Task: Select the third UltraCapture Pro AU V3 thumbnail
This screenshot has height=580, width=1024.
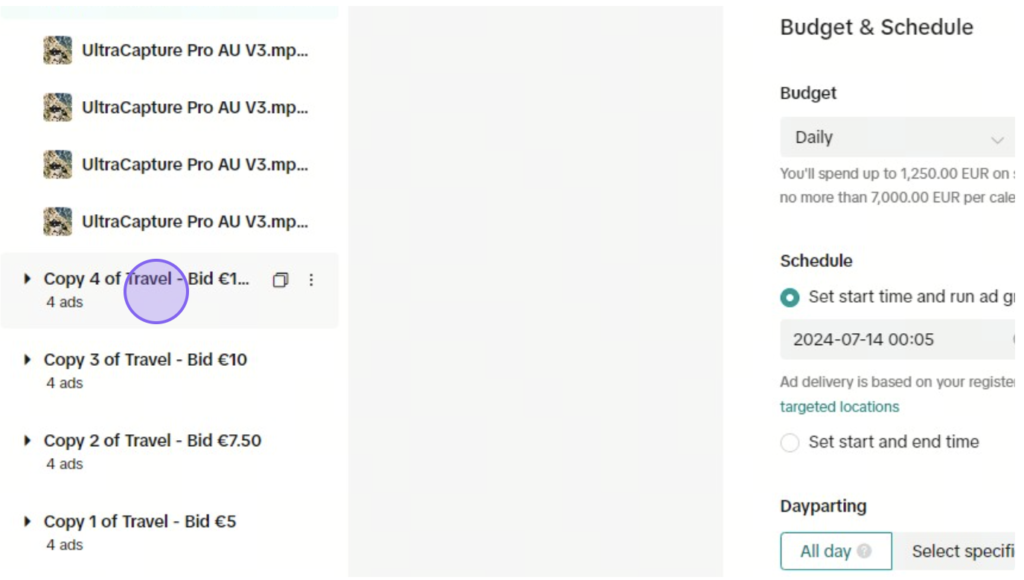Action: pyautogui.click(x=57, y=164)
